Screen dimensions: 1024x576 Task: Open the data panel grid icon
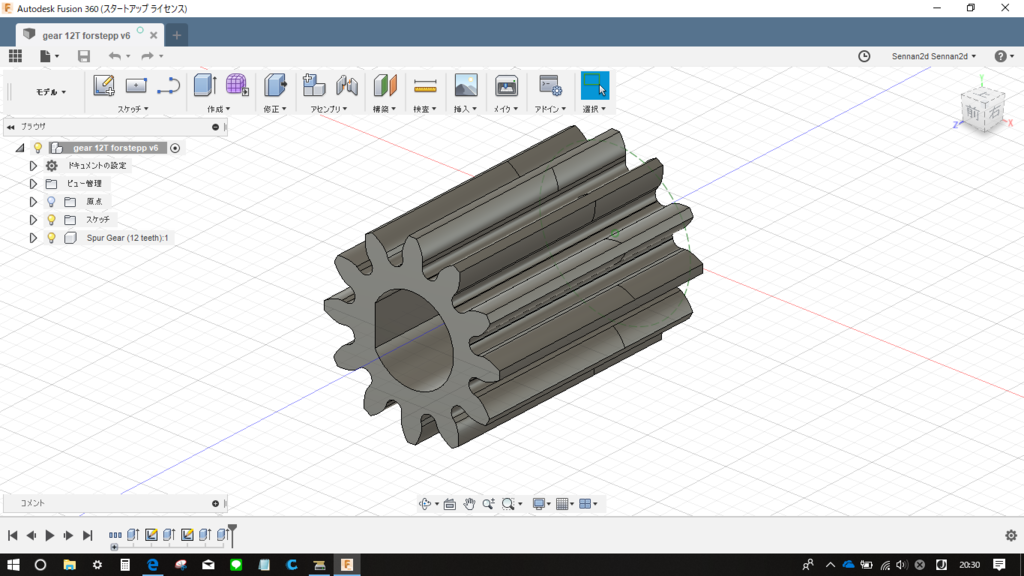tap(15, 56)
